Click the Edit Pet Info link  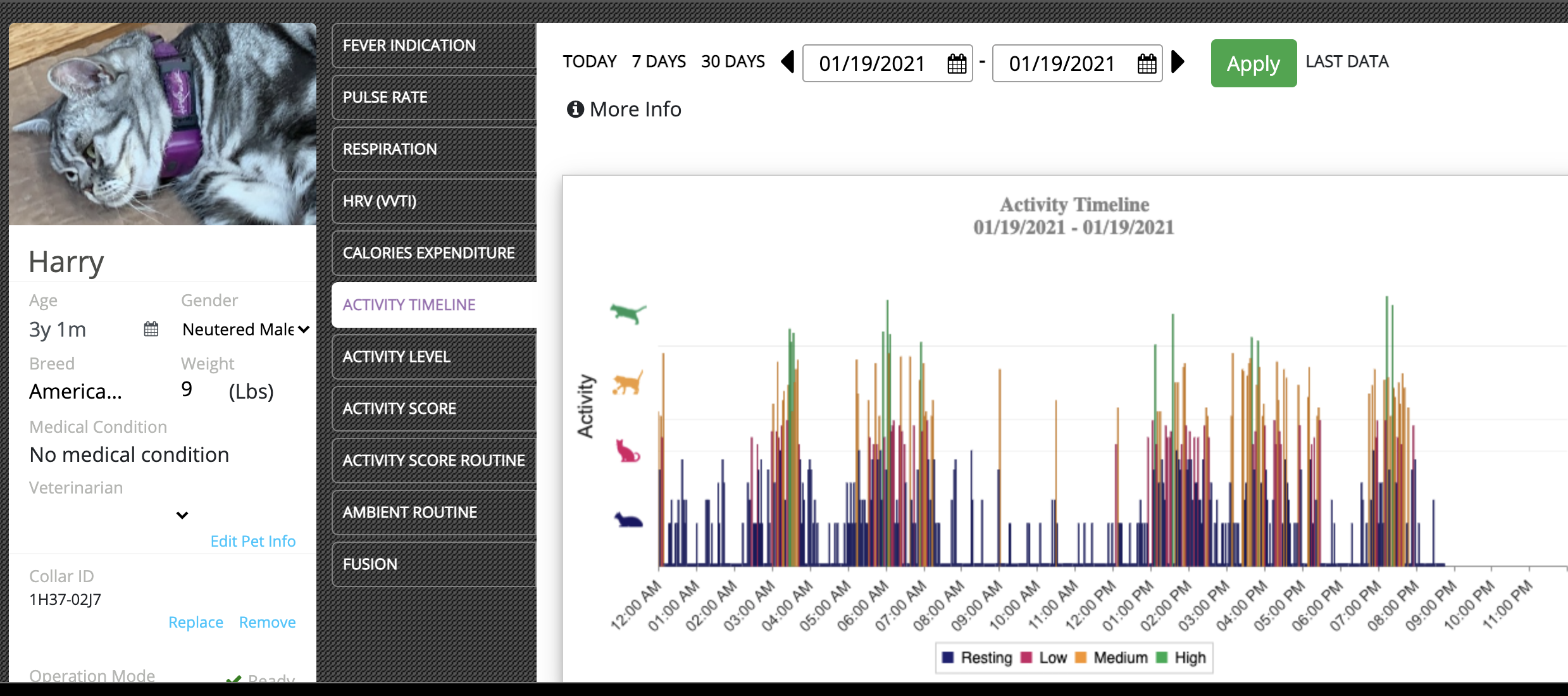click(x=252, y=542)
